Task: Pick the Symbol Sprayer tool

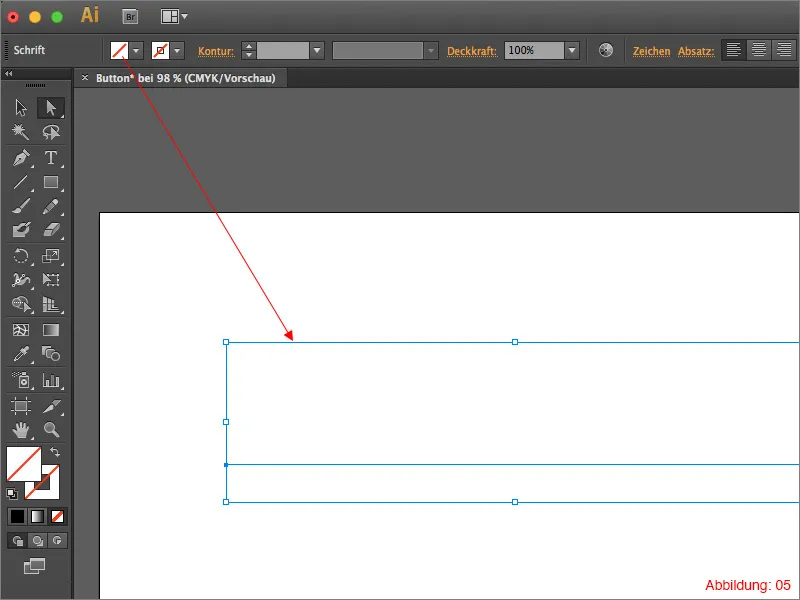Action: point(21,380)
